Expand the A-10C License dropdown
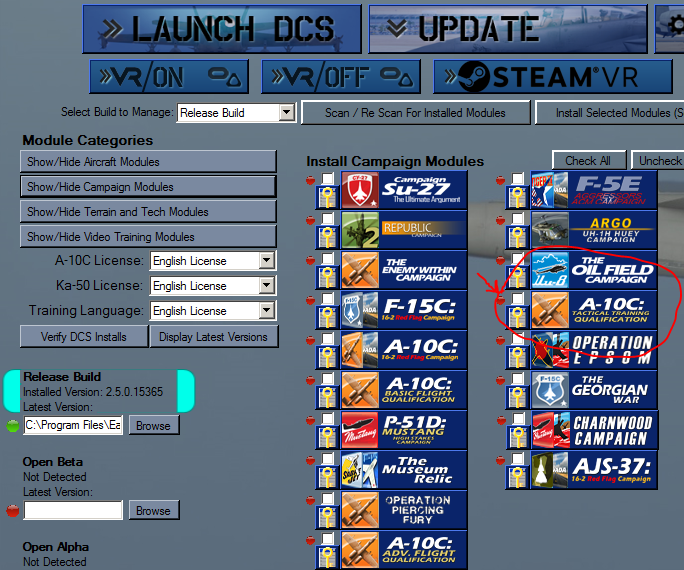The image size is (684, 570). pyautogui.click(x=266, y=261)
